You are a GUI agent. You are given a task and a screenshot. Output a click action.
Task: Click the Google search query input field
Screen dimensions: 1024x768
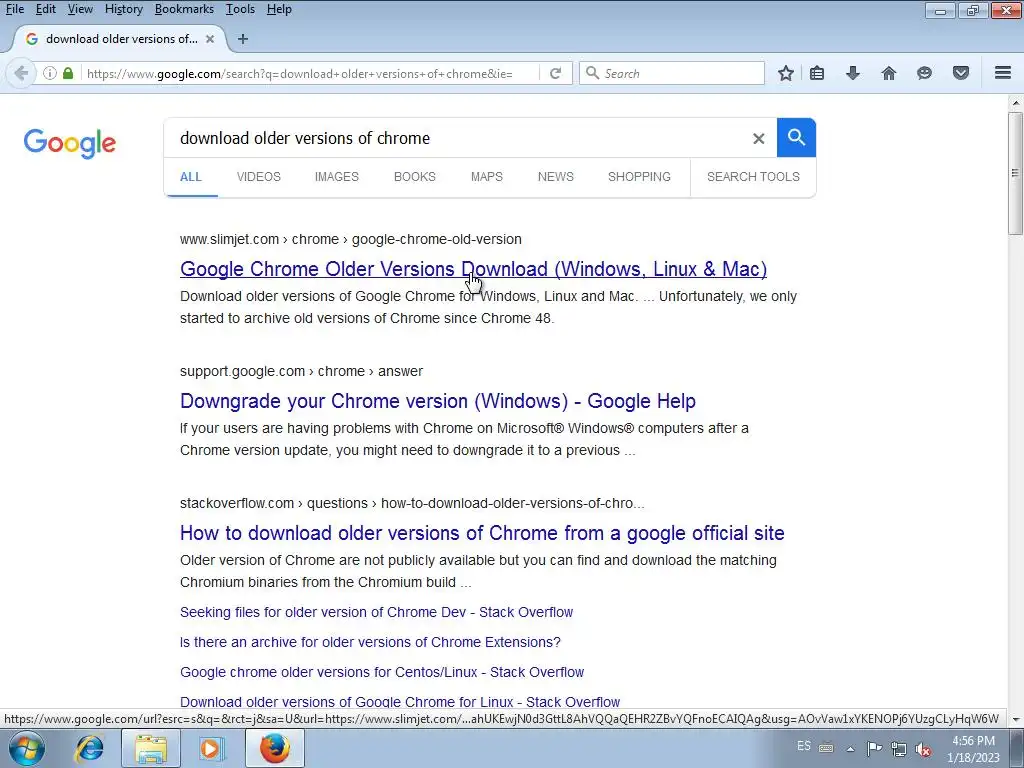click(457, 138)
